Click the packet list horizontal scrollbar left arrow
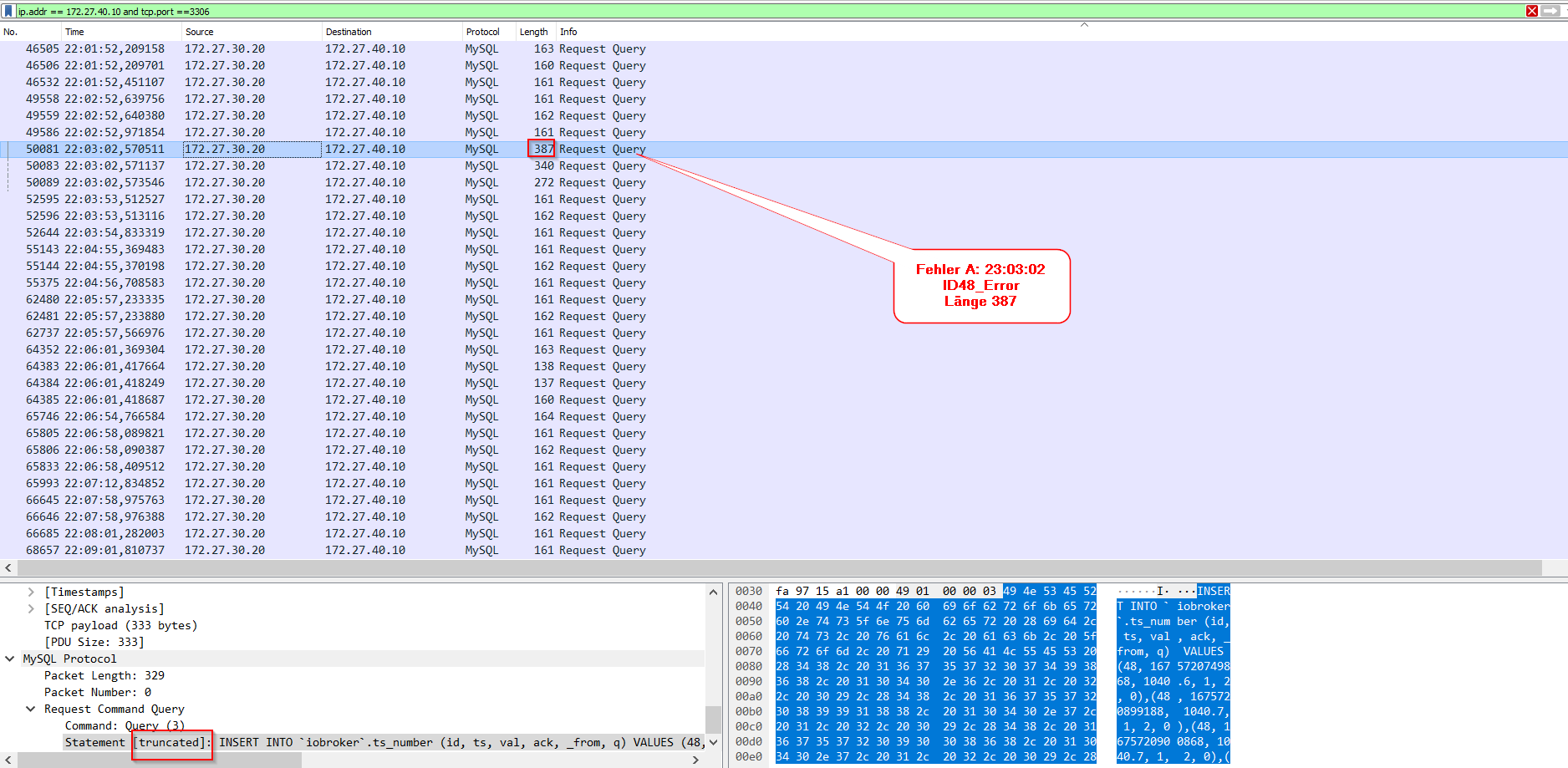The width and height of the screenshot is (1568, 768). pyautogui.click(x=8, y=568)
